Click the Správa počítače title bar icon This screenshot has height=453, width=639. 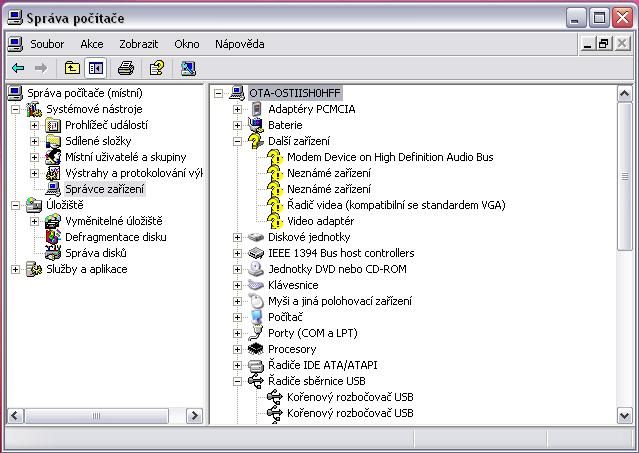15,18
